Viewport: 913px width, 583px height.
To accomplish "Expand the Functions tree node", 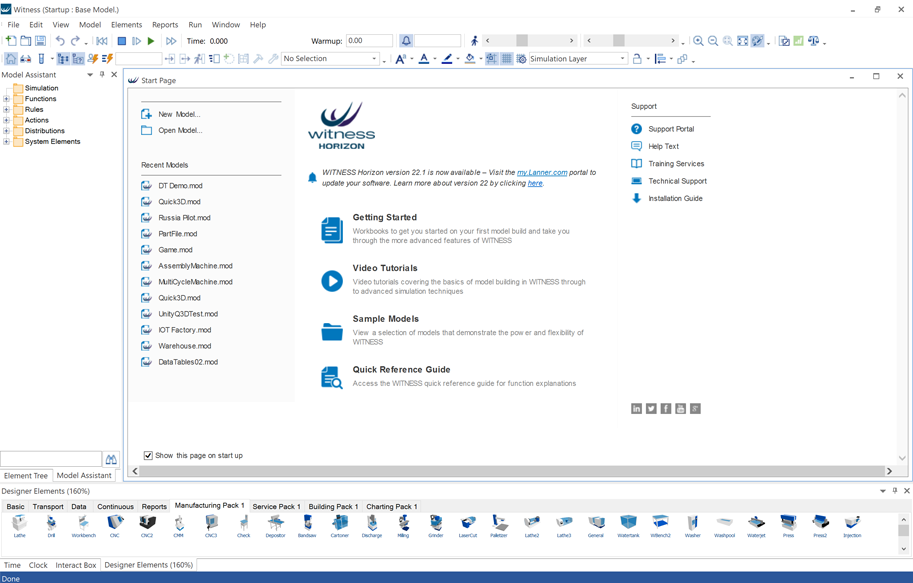I will point(6,98).
